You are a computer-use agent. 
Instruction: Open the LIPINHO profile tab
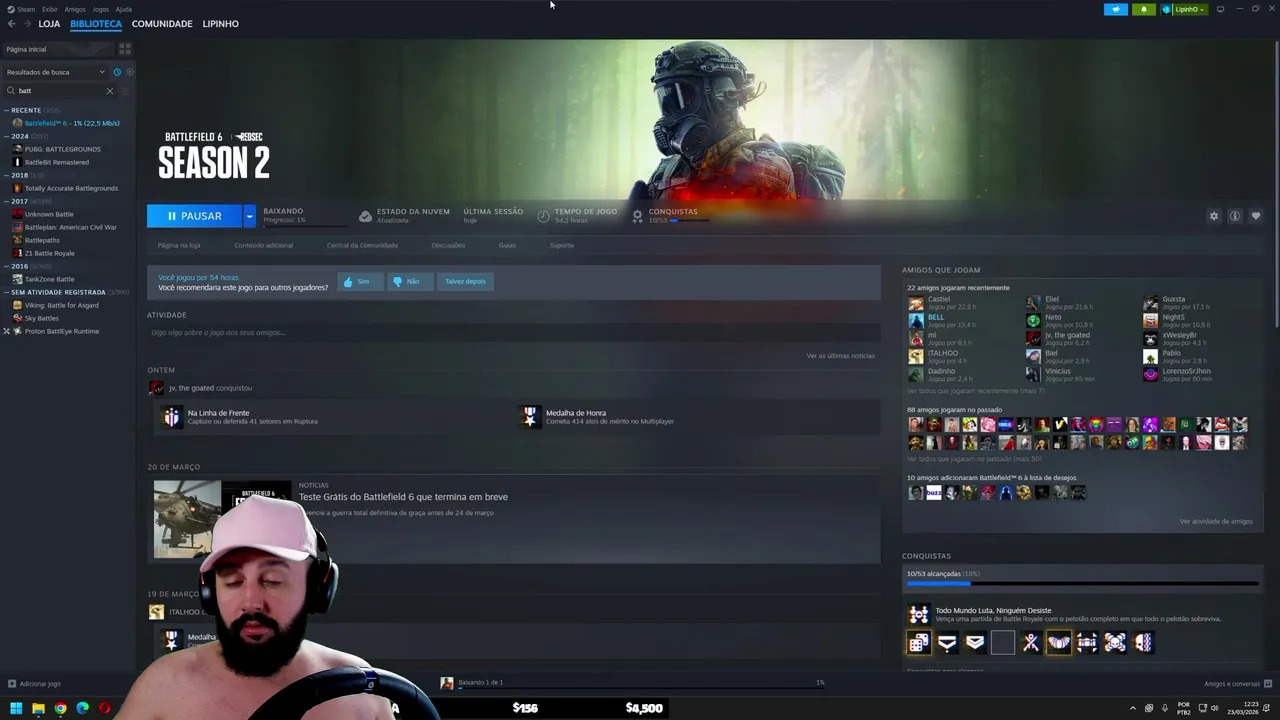(x=220, y=24)
